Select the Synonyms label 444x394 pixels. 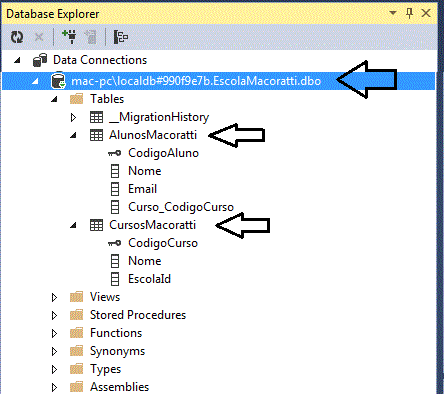point(118,351)
